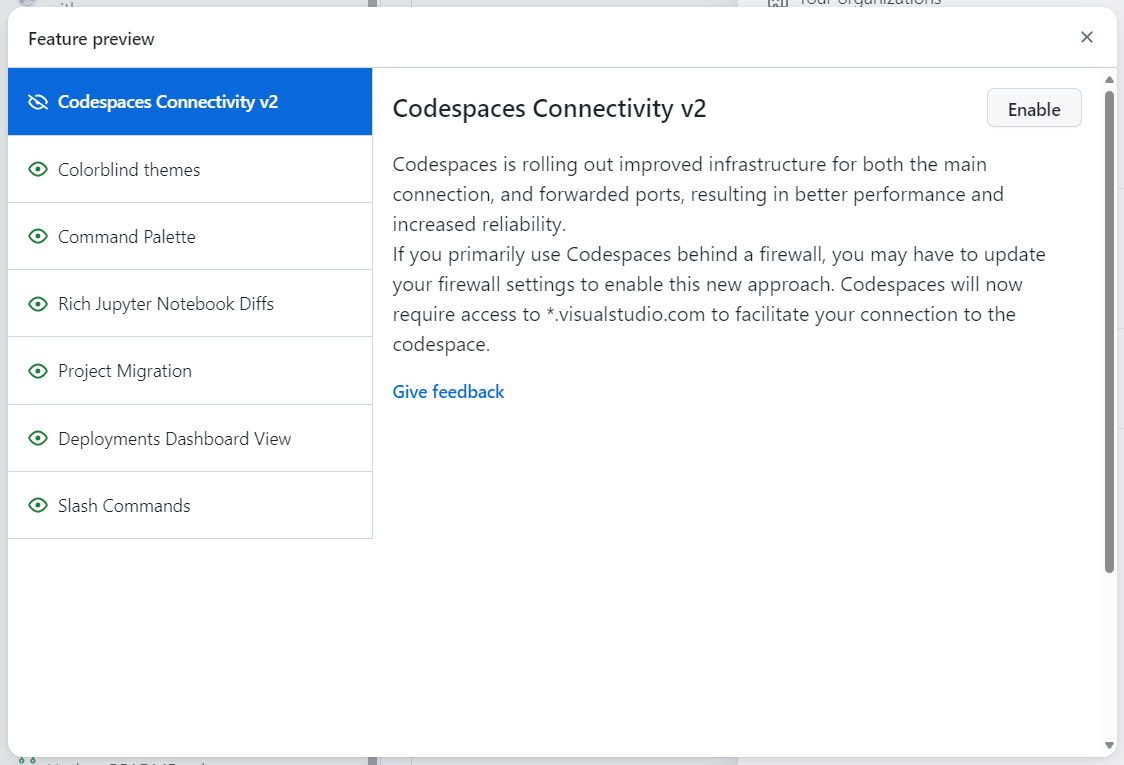This screenshot has width=1124, height=765.
Task: Open the Give feedback link
Action: coord(448,391)
